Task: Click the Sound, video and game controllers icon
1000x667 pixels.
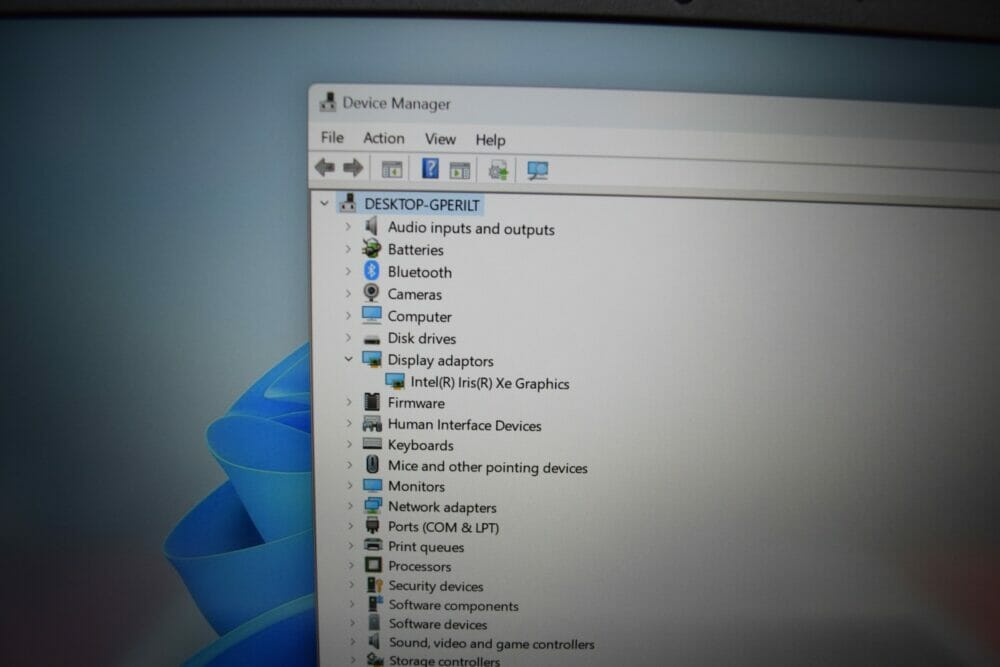Action: click(374, 641)
